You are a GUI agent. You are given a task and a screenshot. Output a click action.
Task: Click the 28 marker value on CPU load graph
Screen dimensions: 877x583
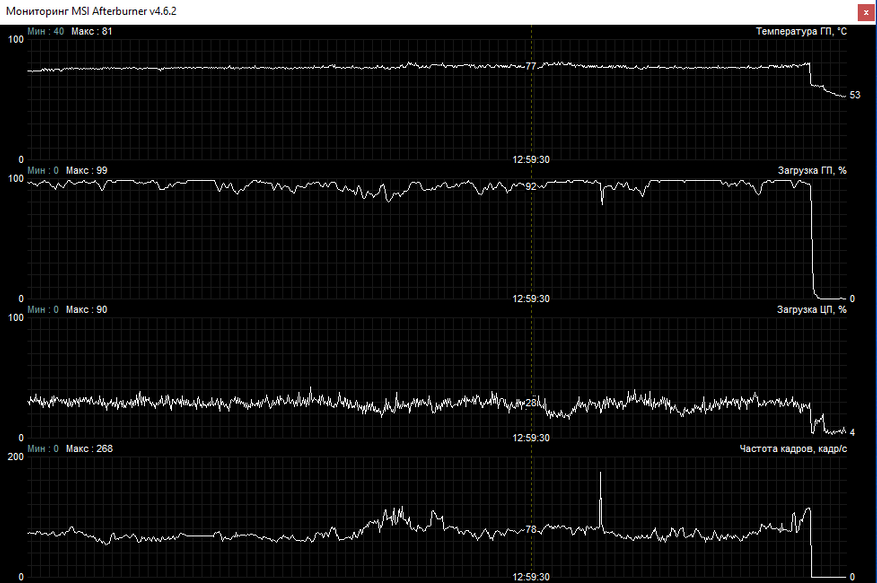(x=531, y=402)
